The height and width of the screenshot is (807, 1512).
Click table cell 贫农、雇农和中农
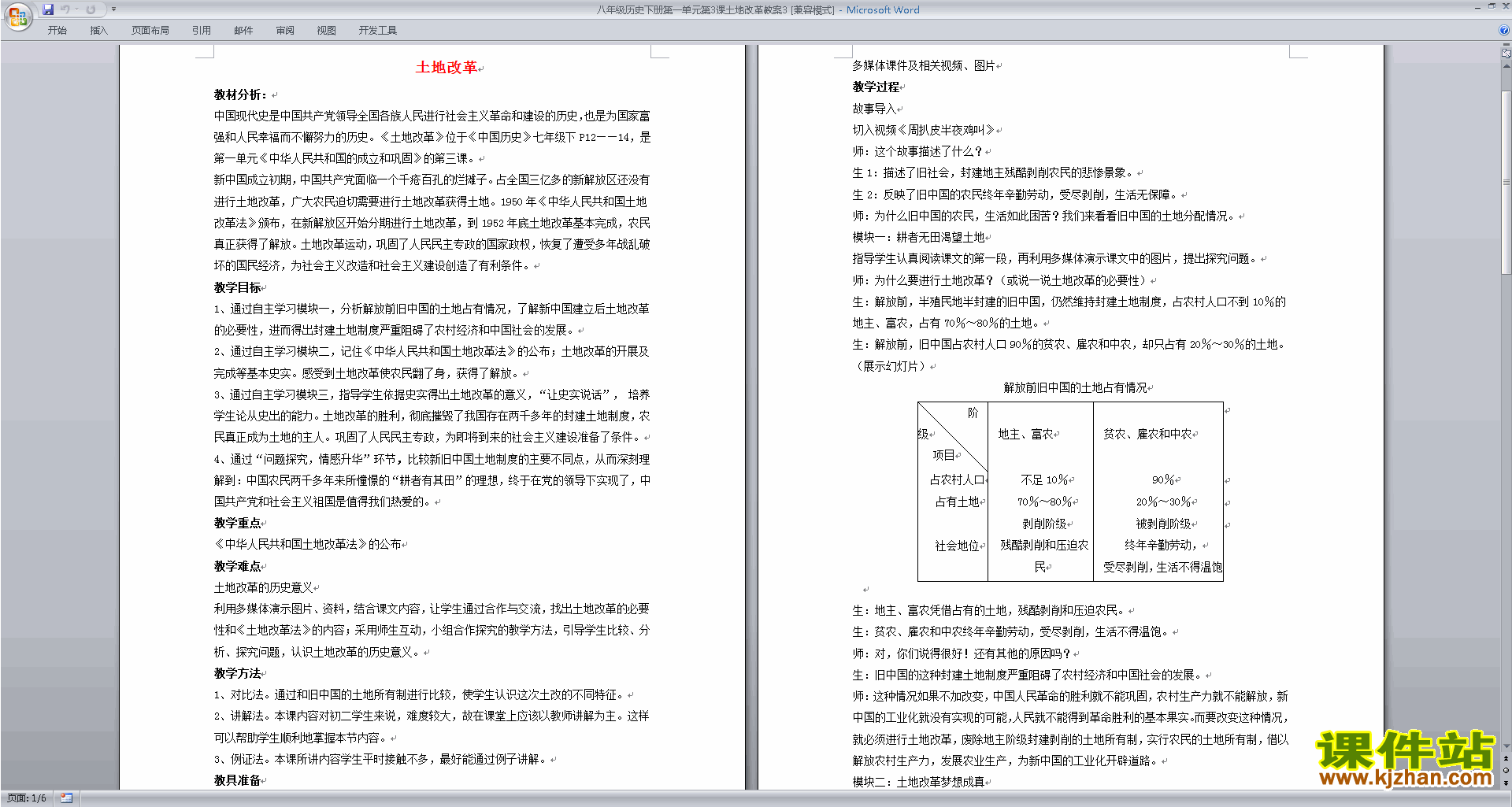(x=1147, y=434)
